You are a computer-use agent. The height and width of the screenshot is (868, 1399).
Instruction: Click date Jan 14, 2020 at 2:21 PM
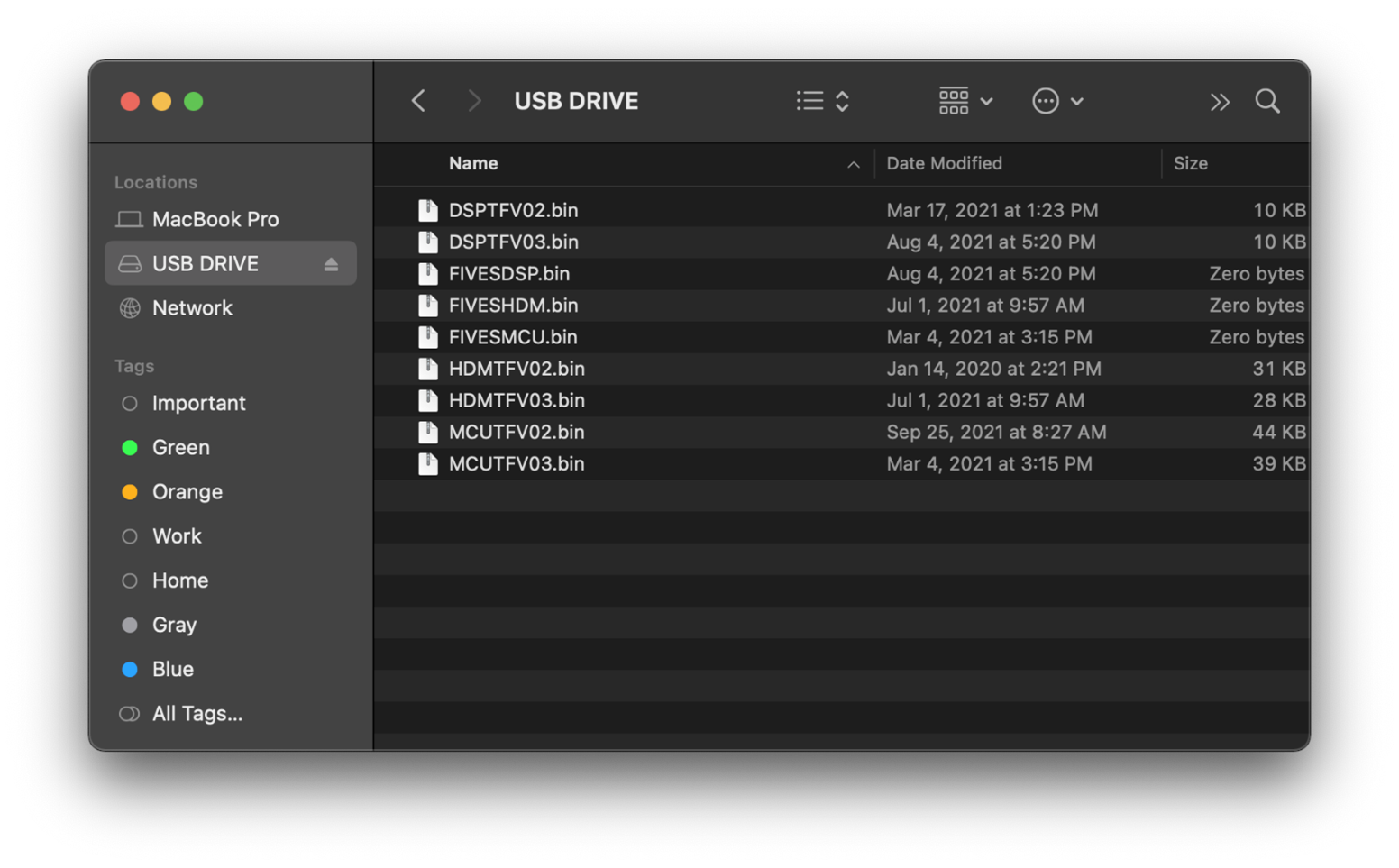pos(993,368)
